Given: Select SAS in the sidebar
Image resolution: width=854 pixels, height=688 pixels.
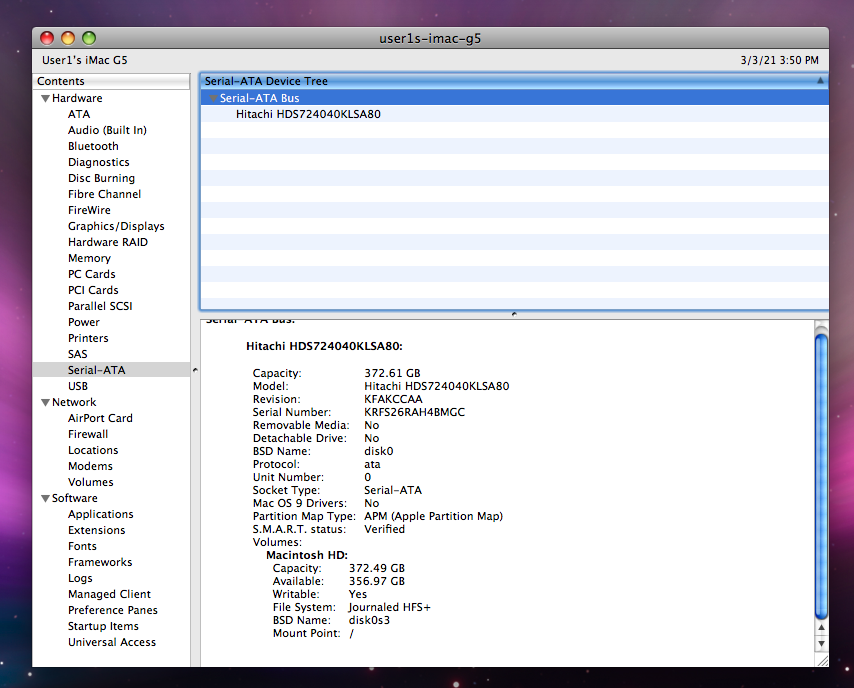Looking at the screenshot, I should 78,354.
